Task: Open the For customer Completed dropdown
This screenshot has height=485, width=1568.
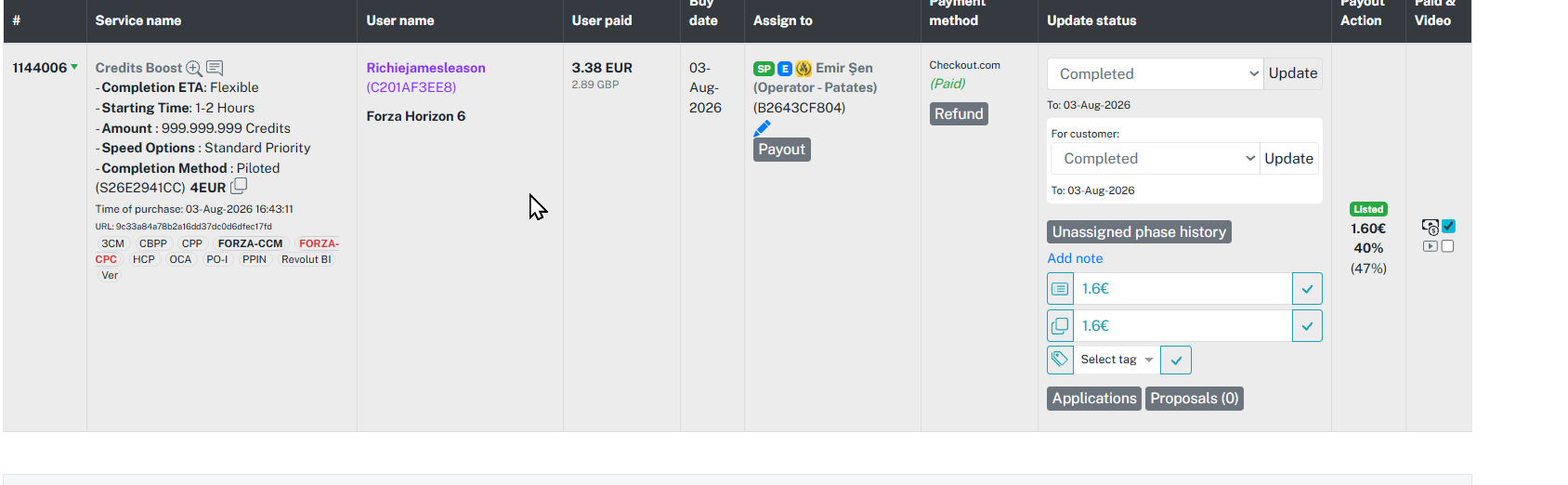Action: pyautogui.click(x=1156, y=159)
